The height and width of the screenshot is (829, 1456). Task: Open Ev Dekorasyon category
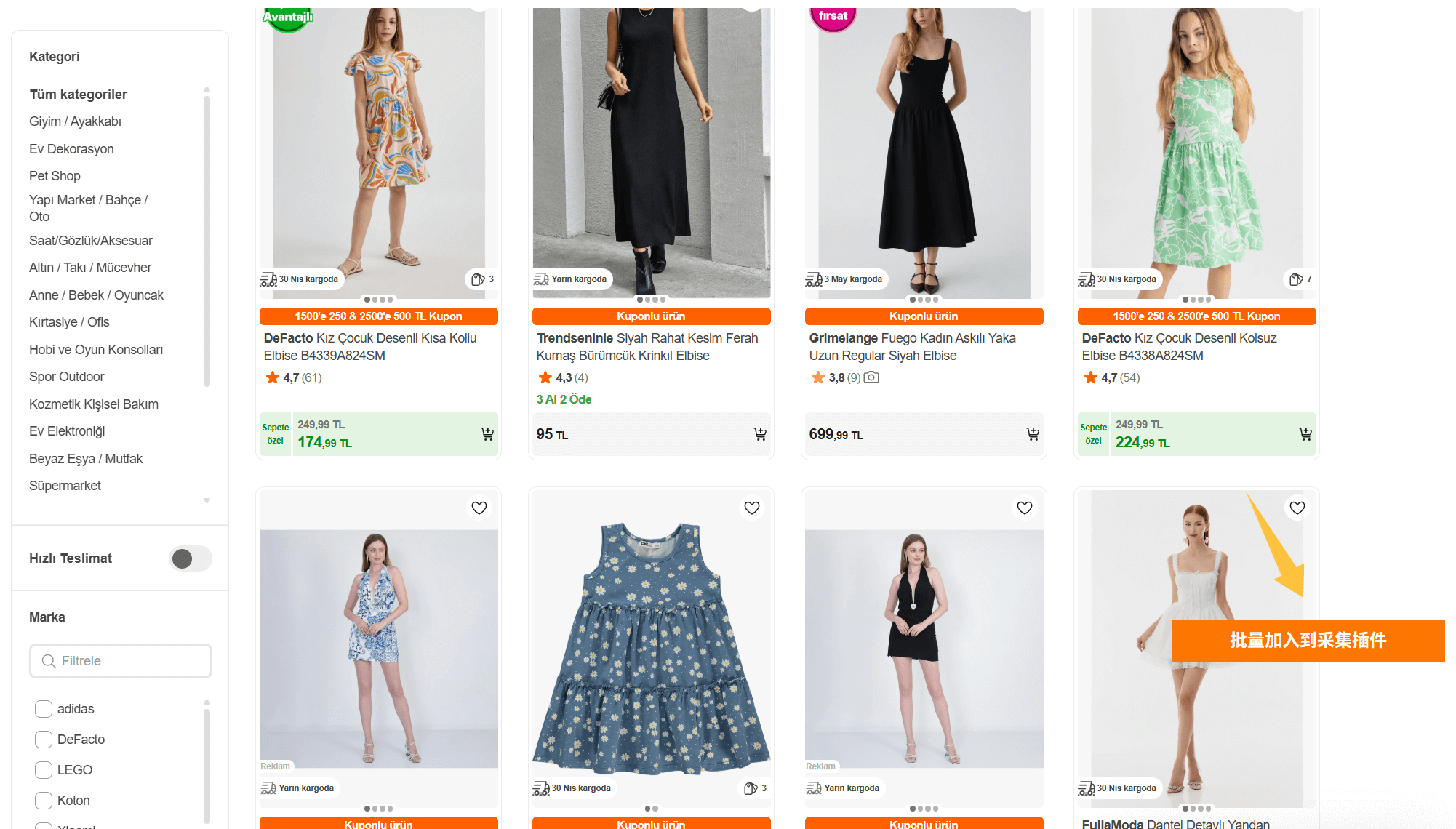[71, 149]
